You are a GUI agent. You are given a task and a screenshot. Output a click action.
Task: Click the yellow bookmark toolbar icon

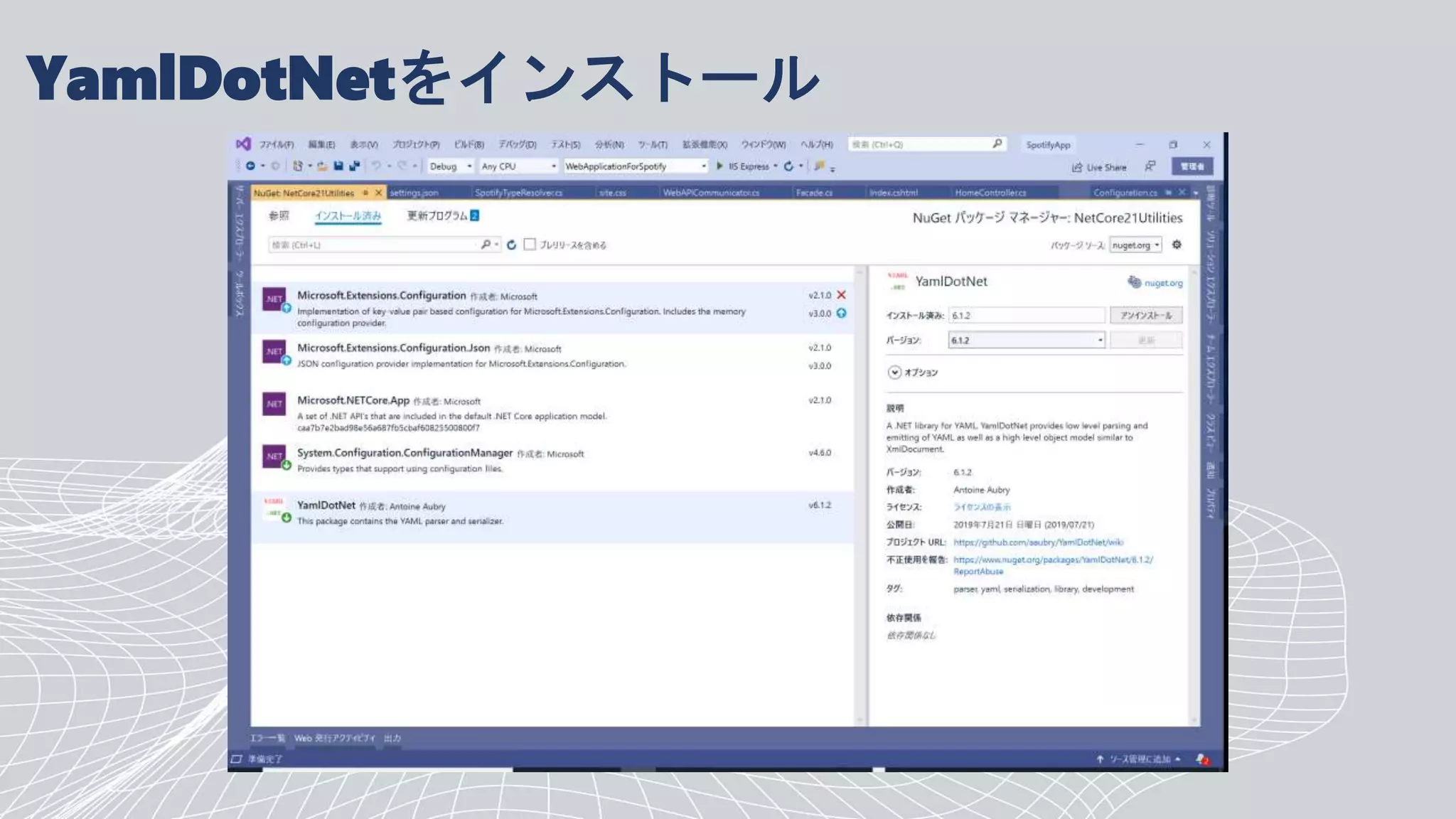[x=819, y=166]
